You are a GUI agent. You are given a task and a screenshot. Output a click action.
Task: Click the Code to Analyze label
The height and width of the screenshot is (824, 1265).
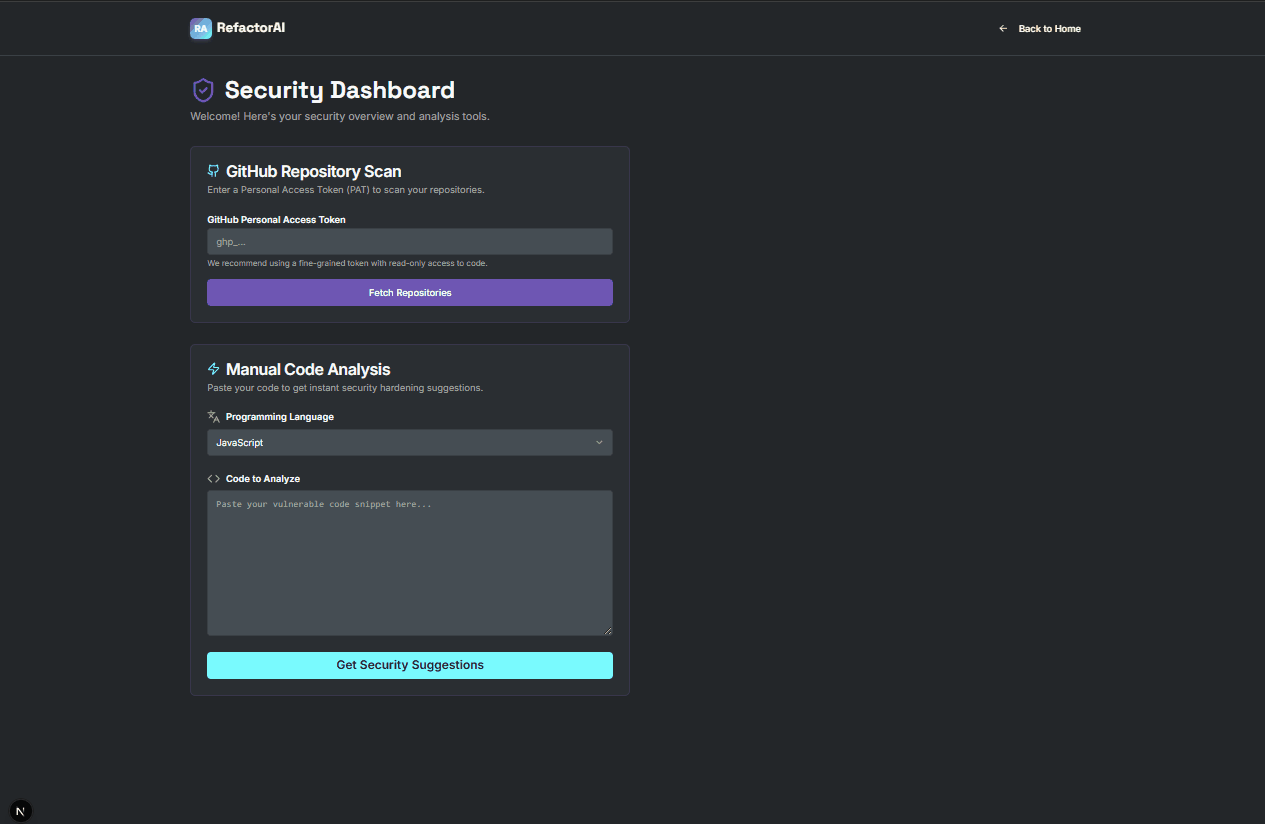[x=263, y=479]
